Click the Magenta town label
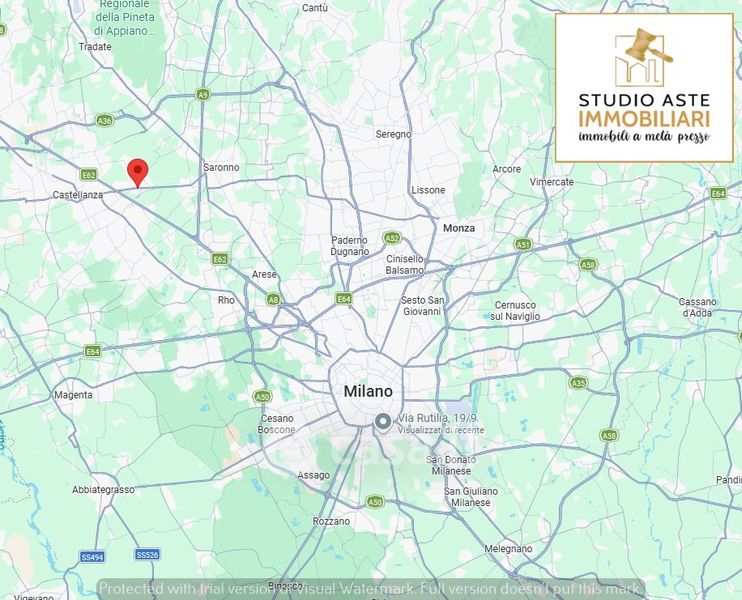The height and width of the screenshot is (600, 742). pyautogui.click(x=73, y=395)
